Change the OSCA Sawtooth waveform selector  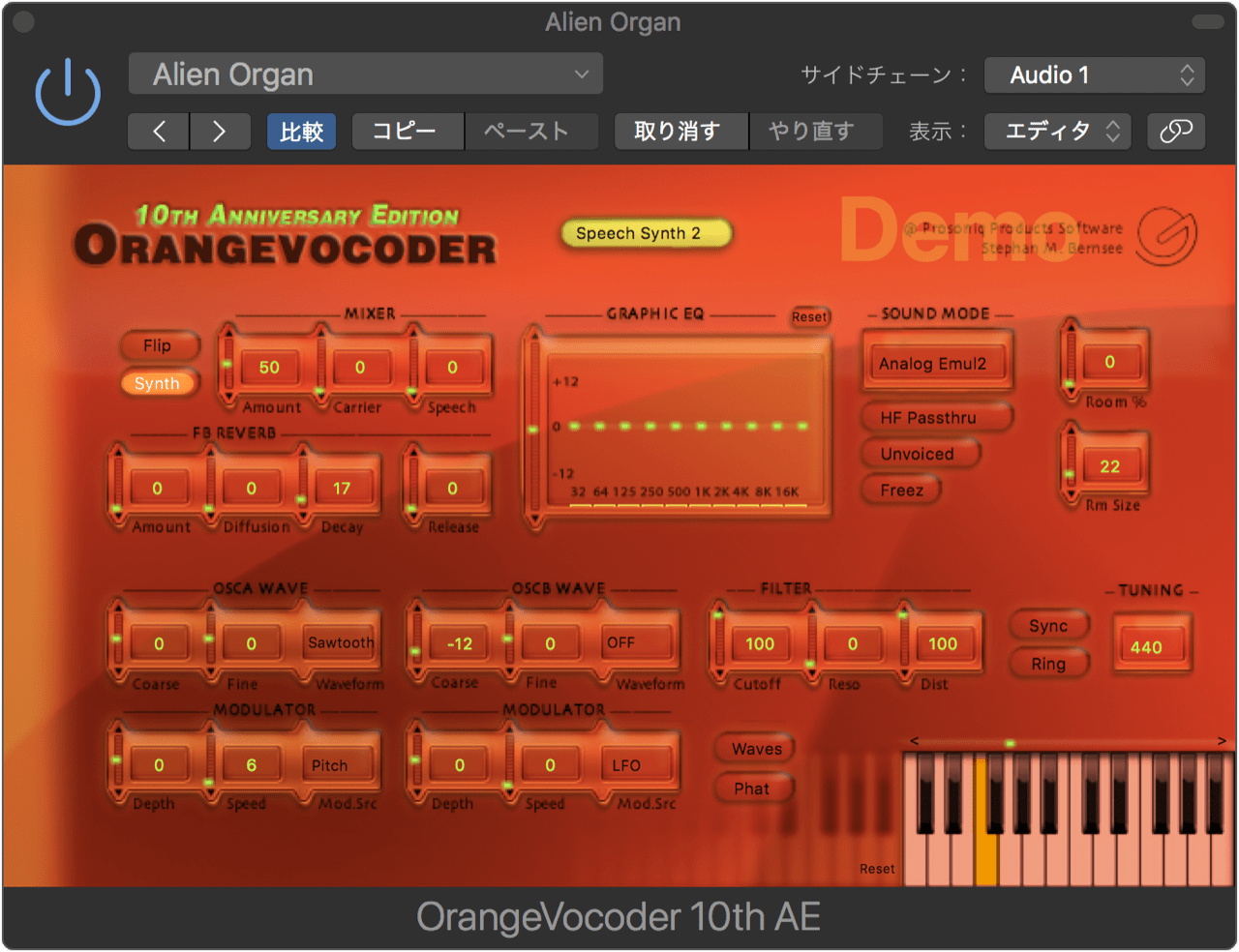341,642
